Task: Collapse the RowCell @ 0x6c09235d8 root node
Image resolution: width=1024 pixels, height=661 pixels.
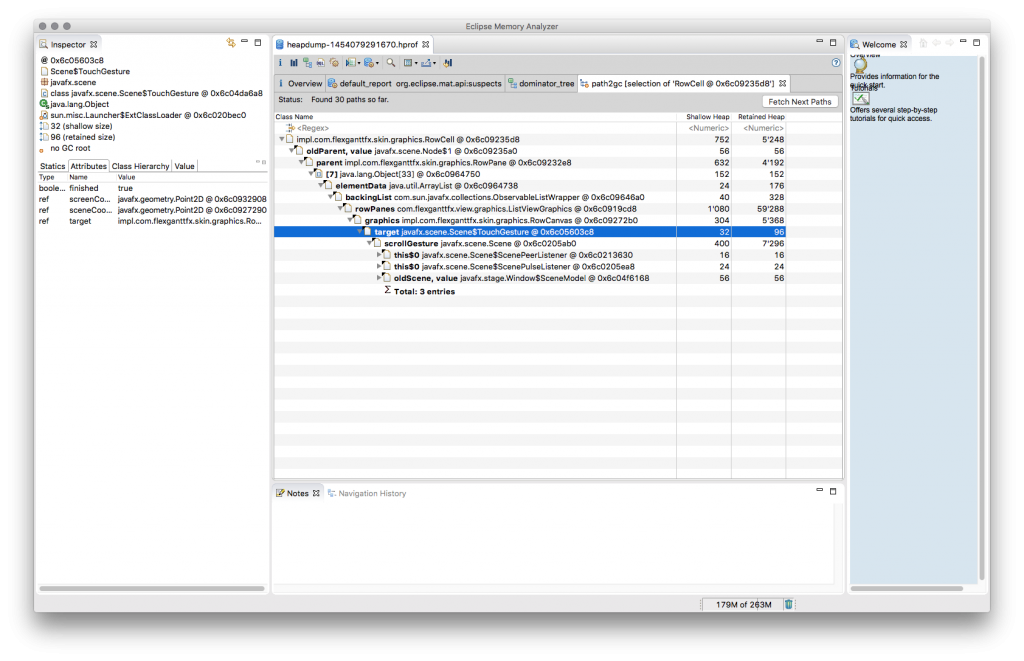Action: (282, 139)
